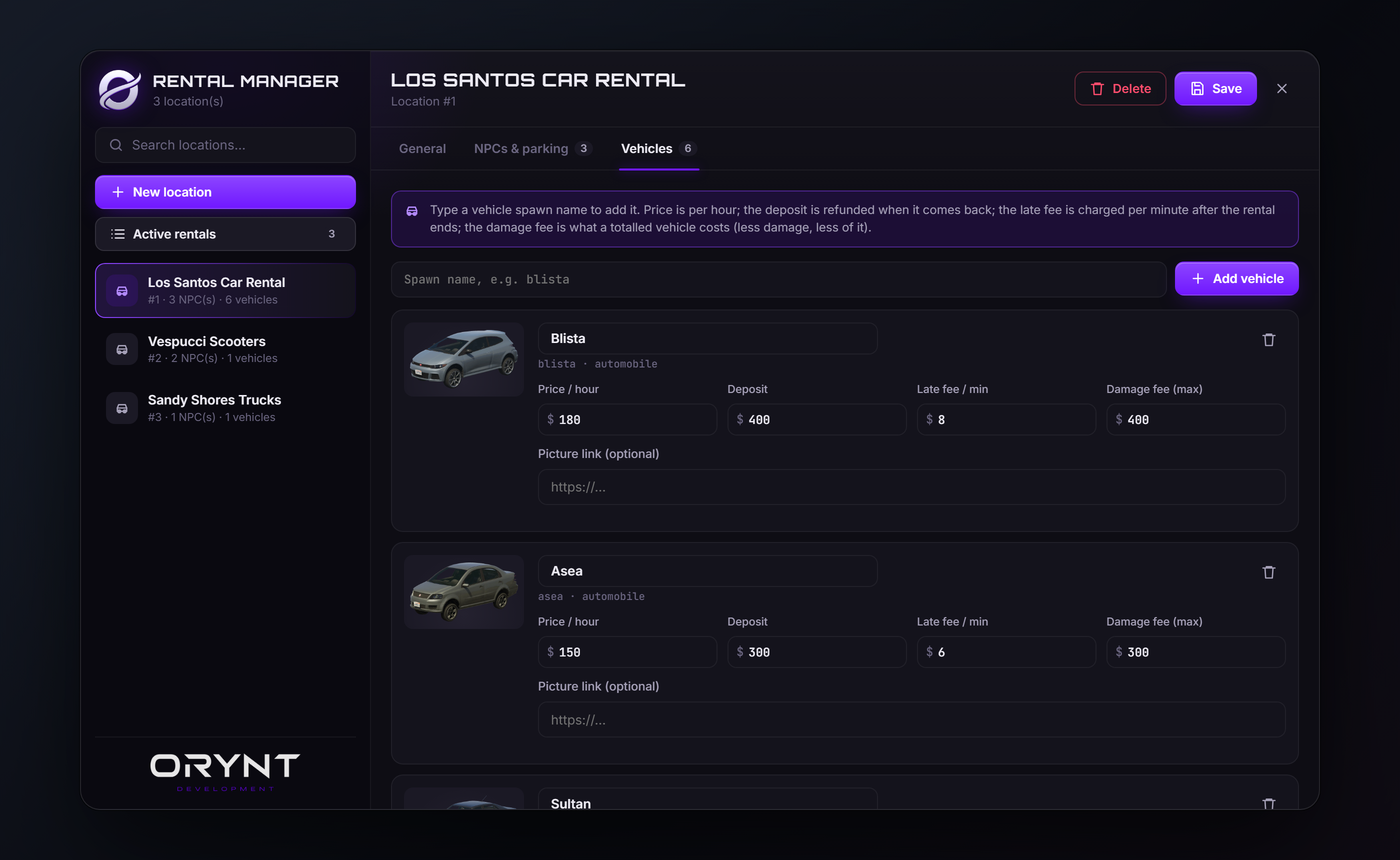
Task: Delete the Asea vehicle with its trash icon
Action: click(x=1268, y=572)
